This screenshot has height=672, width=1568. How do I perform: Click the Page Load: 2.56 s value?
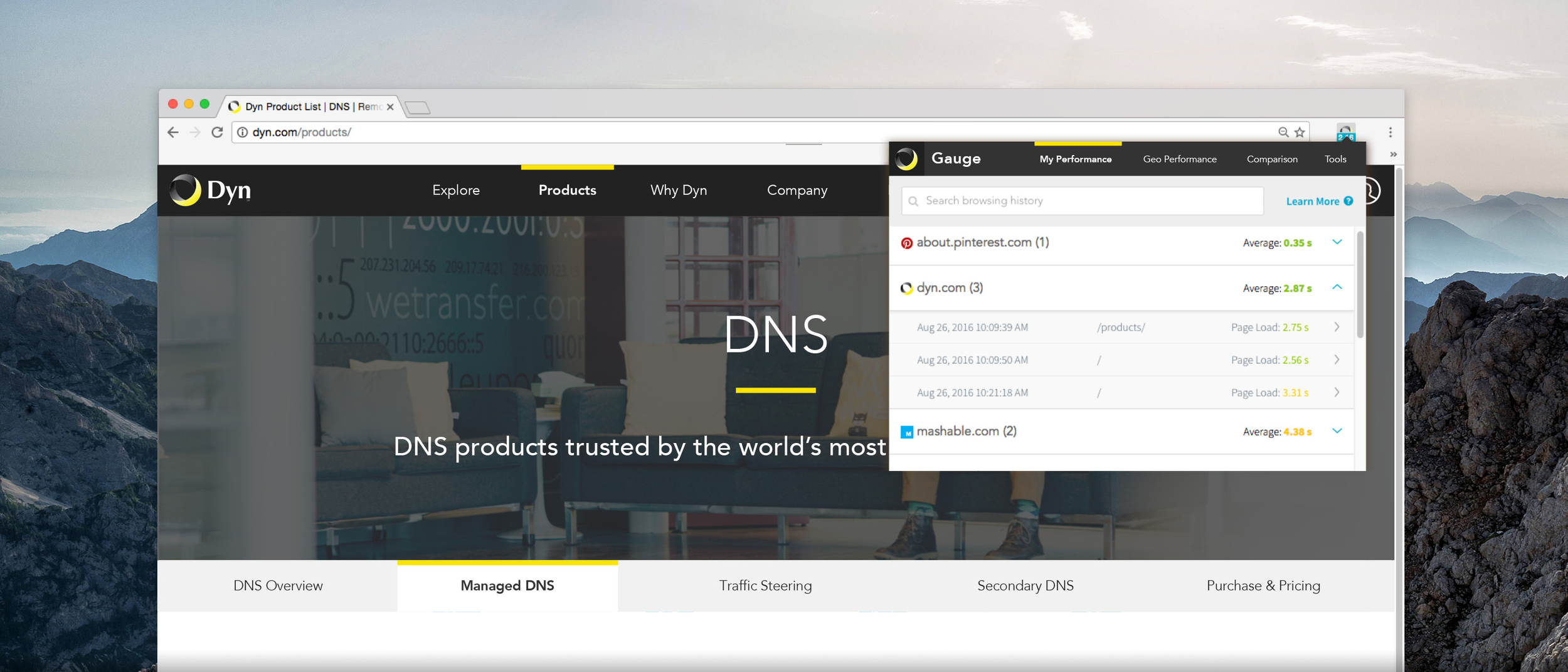(x=1269, y=360)
